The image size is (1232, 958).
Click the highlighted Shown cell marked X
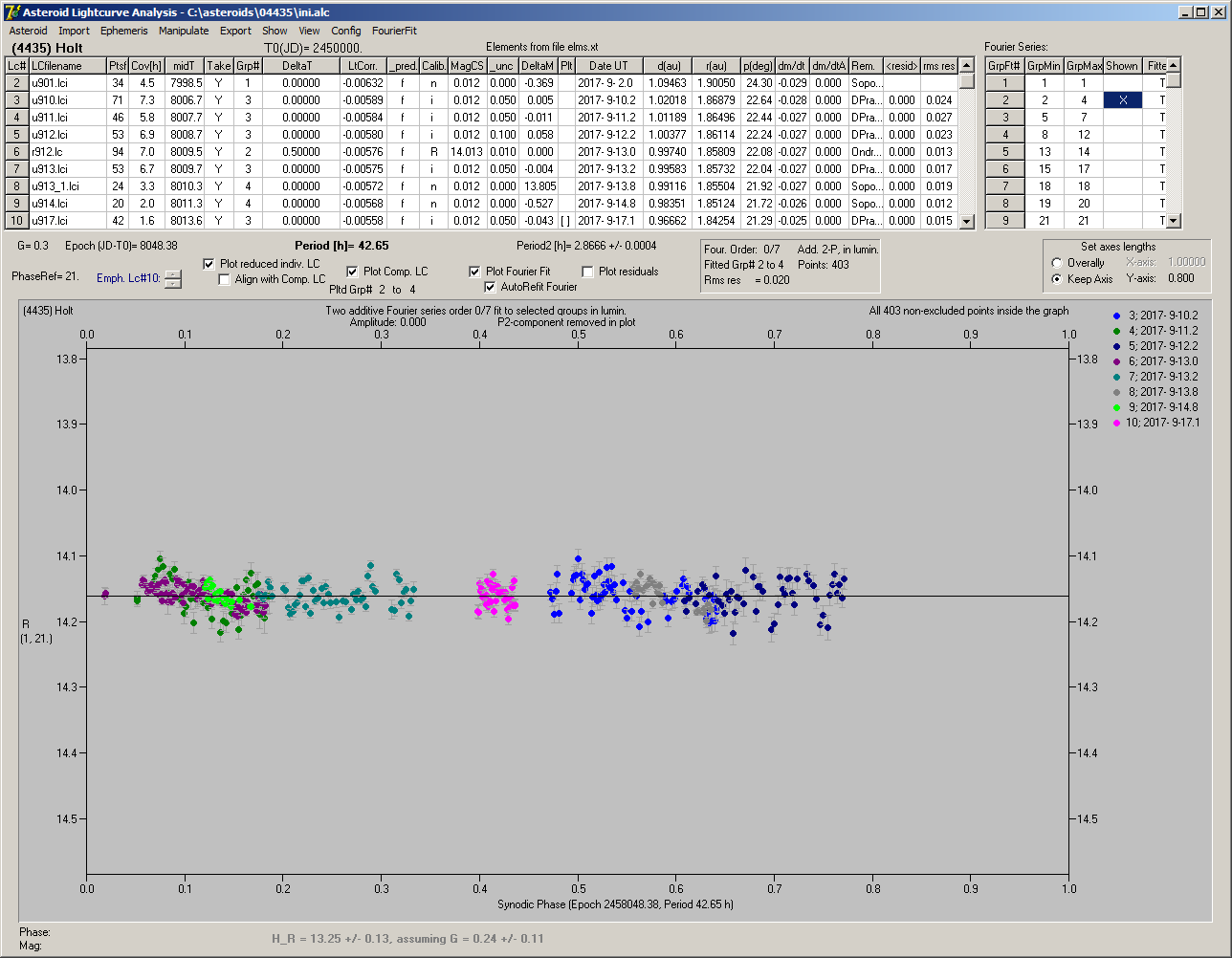pyautogui.click(x=1123, y=100)
